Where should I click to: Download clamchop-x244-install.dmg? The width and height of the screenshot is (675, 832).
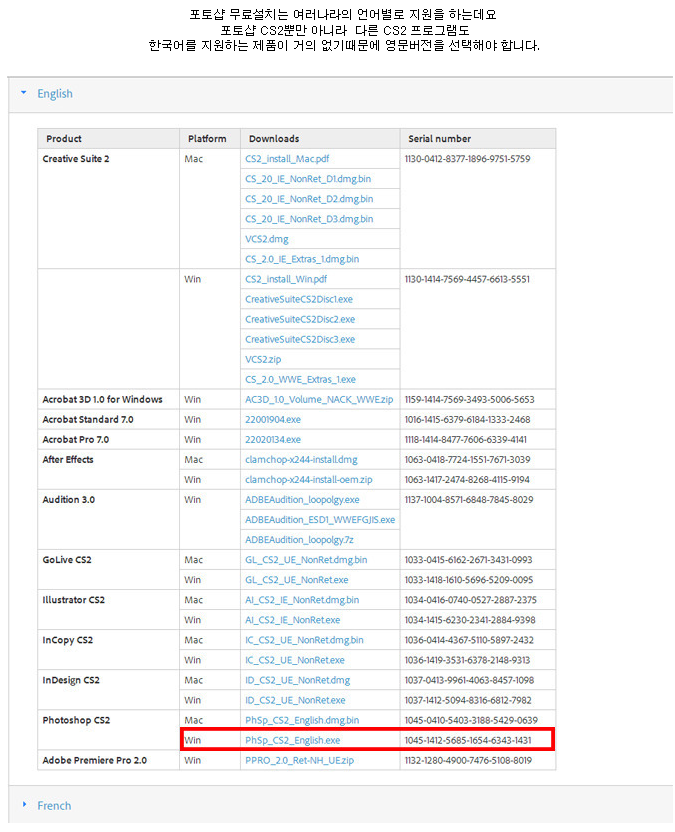pos(301,460)
